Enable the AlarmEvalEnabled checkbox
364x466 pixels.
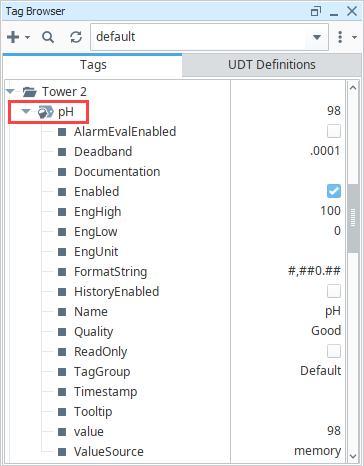[334, 131]
